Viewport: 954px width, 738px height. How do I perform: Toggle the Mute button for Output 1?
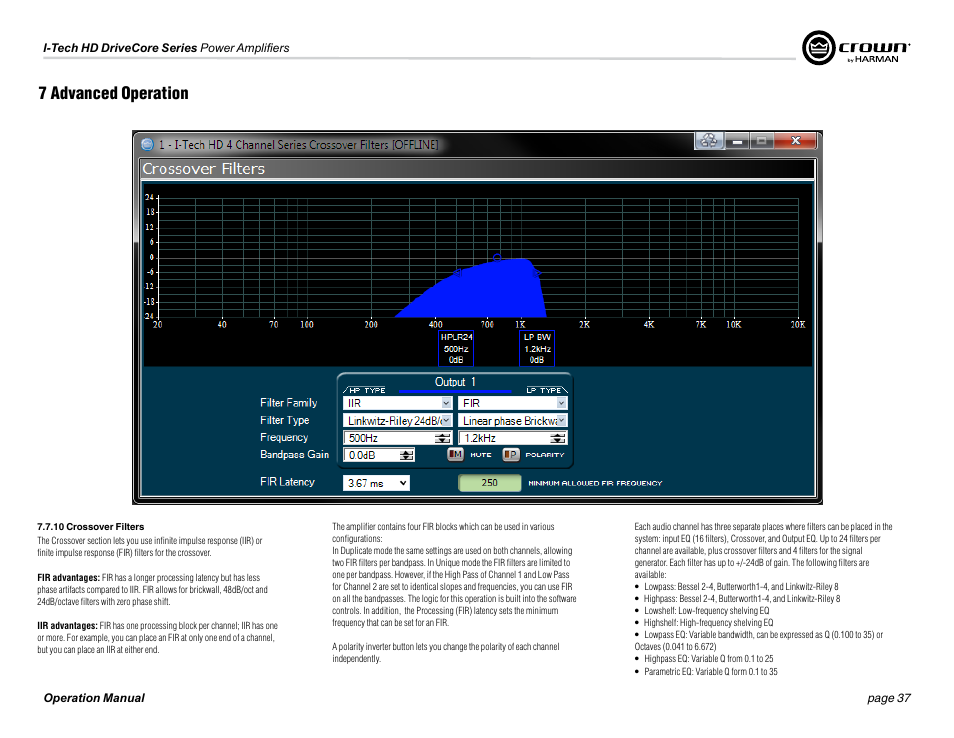pos(455,454)
